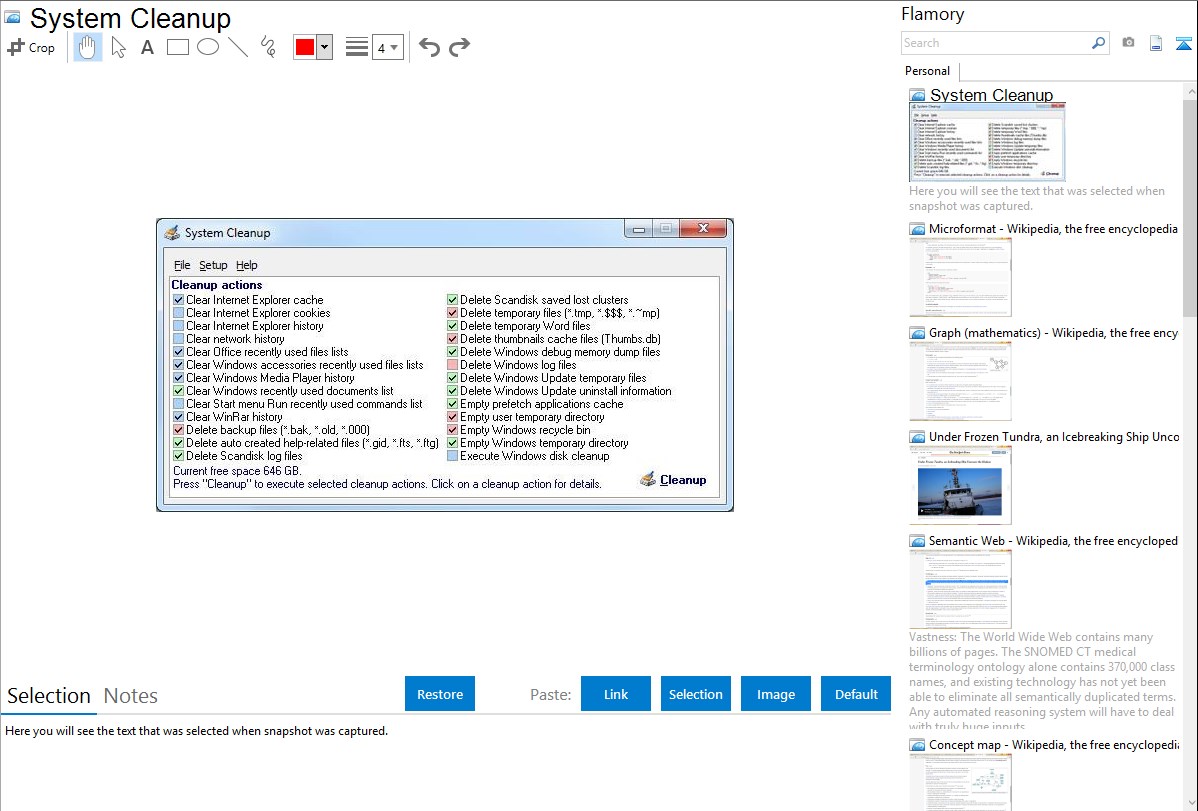
Task: Toggle Delete backup files checkbox
Action: click(178, 430)
